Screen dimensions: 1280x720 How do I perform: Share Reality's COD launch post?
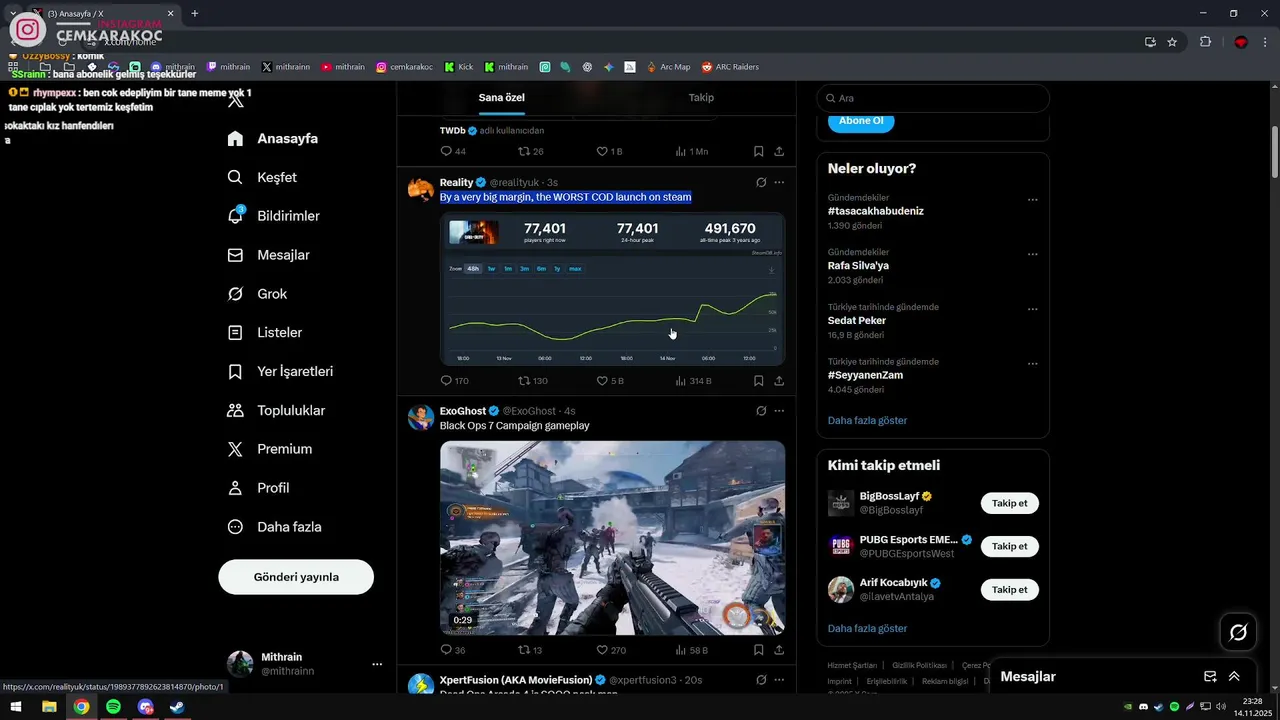tap(779, 381)
